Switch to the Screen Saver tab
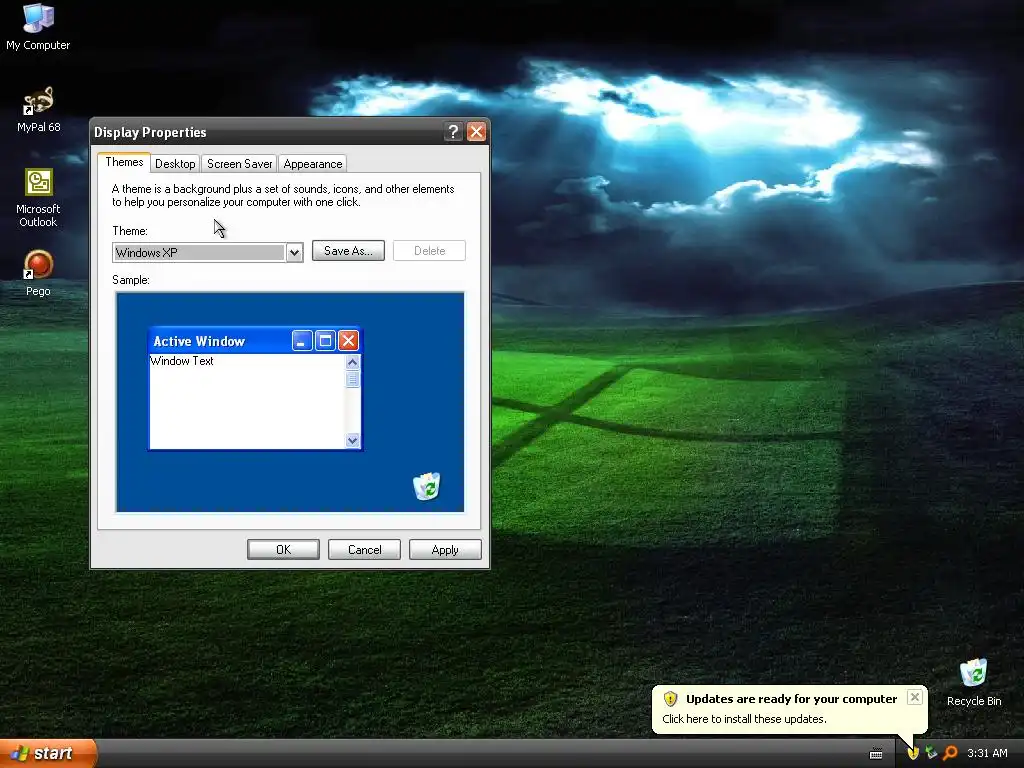 click(239, 164)
